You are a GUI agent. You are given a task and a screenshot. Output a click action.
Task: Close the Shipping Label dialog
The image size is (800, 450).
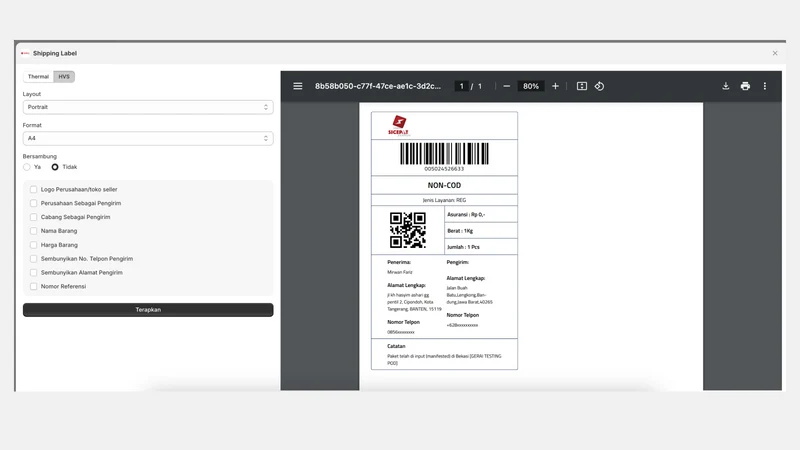(775, 53)
